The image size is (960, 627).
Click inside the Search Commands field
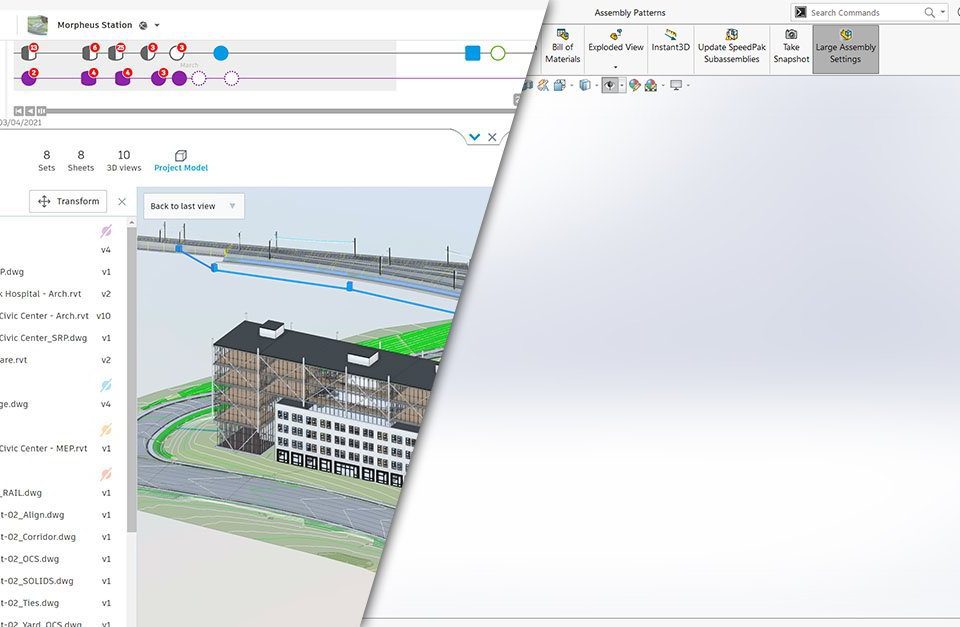865,12
